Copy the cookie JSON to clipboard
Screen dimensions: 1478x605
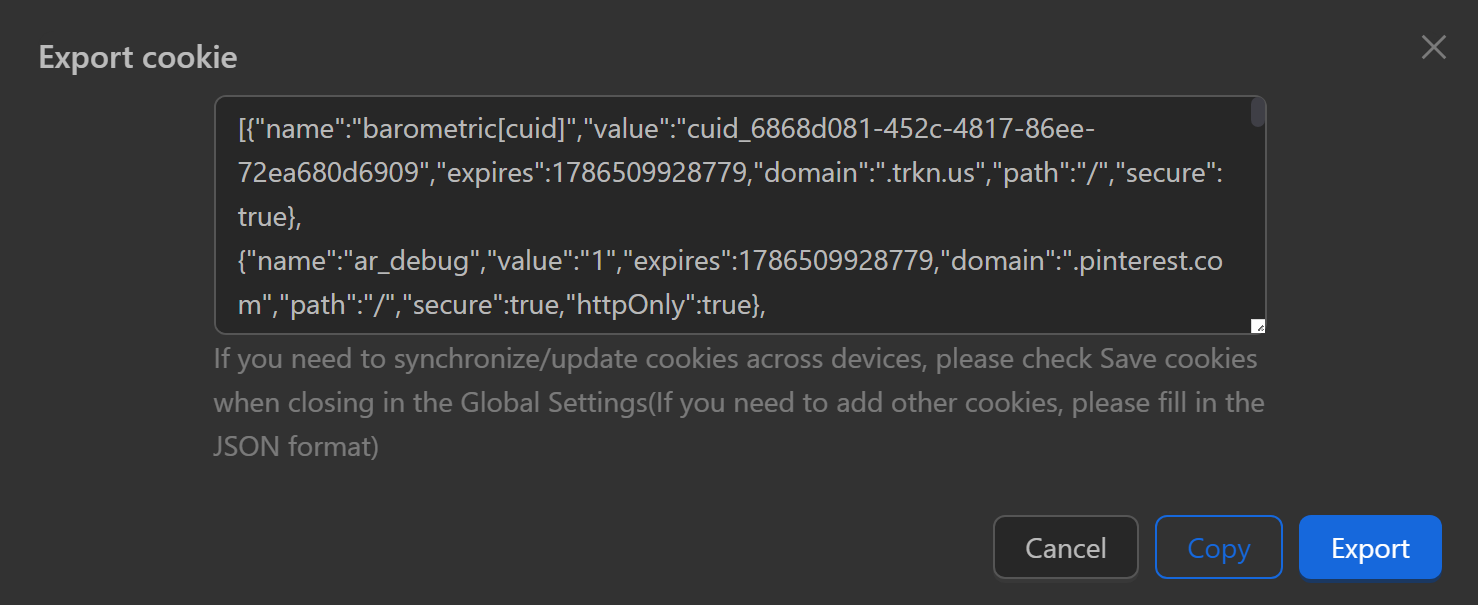1218,547
